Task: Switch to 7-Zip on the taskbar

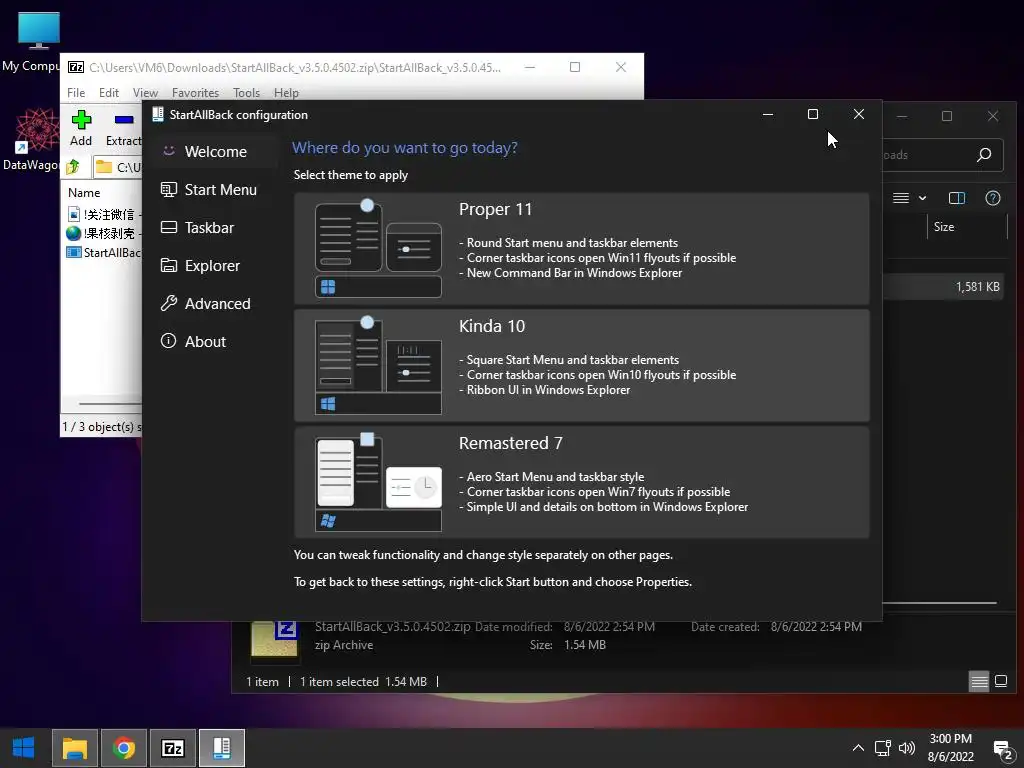Action: [172, 748]
